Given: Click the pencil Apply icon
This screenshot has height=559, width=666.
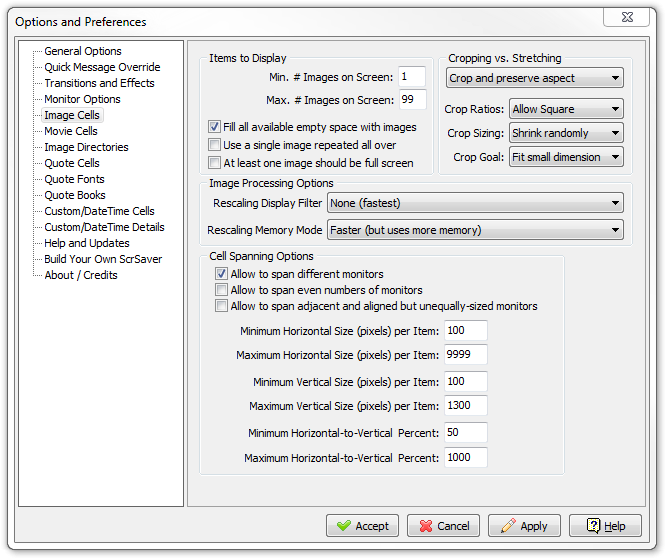Looking at the screenshot, I should click(508, 526).
